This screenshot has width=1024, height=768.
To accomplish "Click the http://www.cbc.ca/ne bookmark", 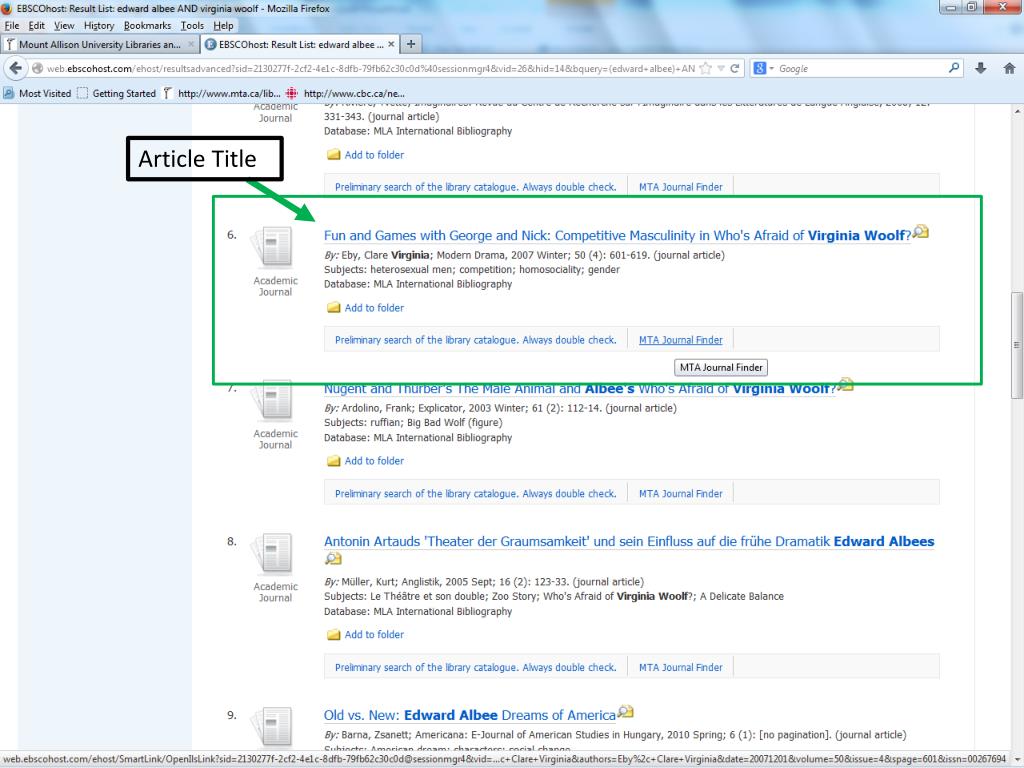I will click(346, 93).
